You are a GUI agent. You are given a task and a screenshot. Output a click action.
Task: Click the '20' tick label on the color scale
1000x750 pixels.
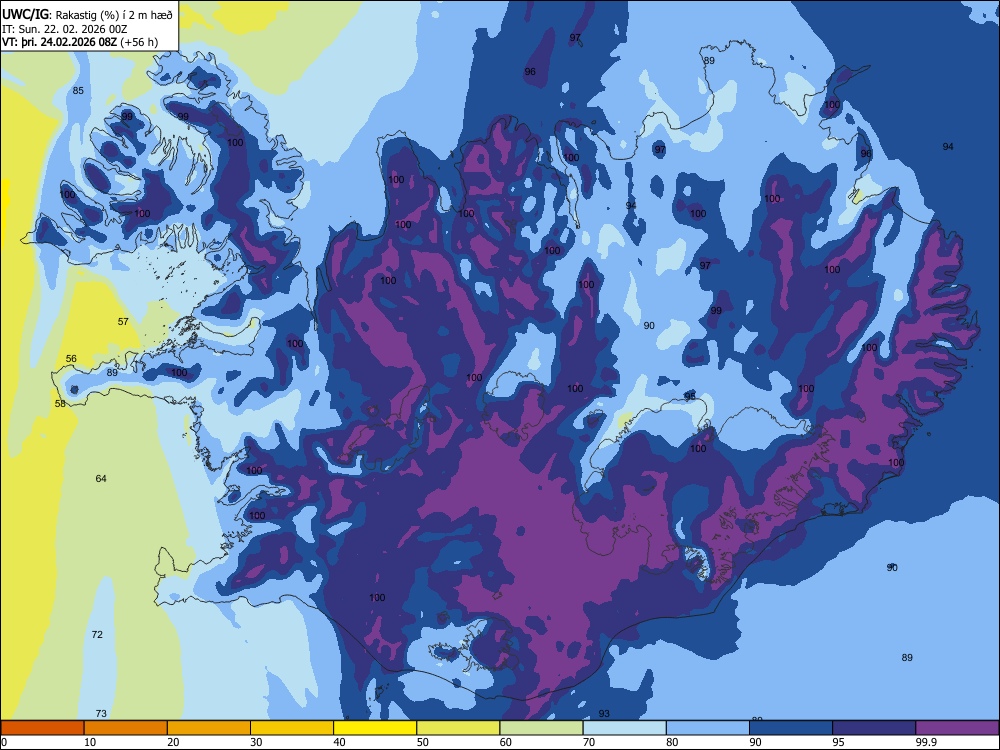(x=173, y=742)
